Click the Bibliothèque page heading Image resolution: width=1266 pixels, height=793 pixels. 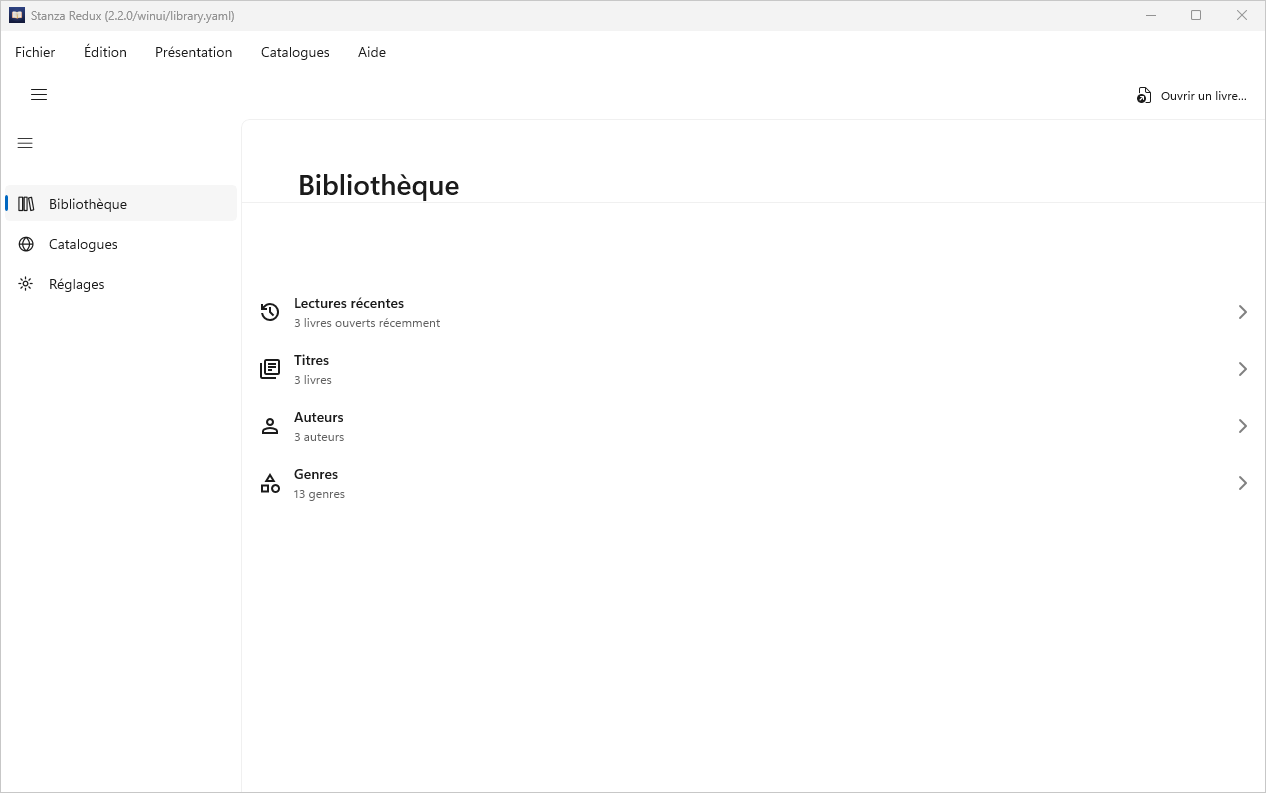click(379, 185)
